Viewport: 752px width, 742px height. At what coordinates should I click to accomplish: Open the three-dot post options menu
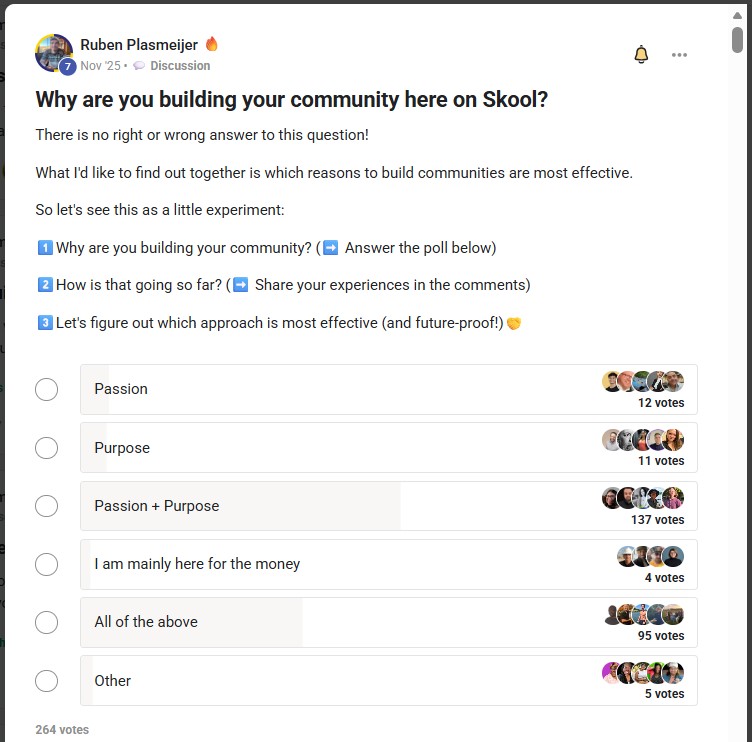[680, 55]
